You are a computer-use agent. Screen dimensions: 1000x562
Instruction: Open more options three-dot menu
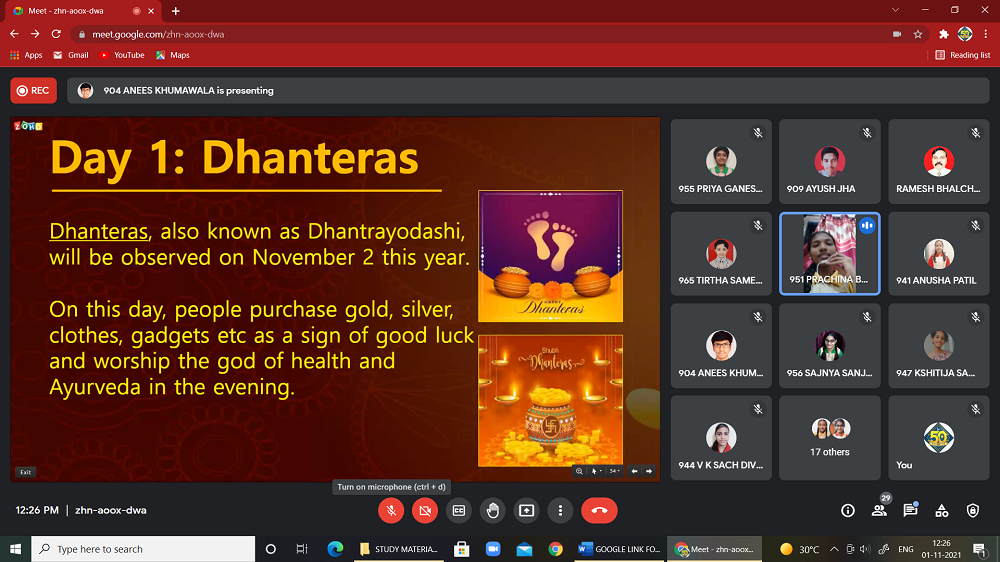coord(560,510)
